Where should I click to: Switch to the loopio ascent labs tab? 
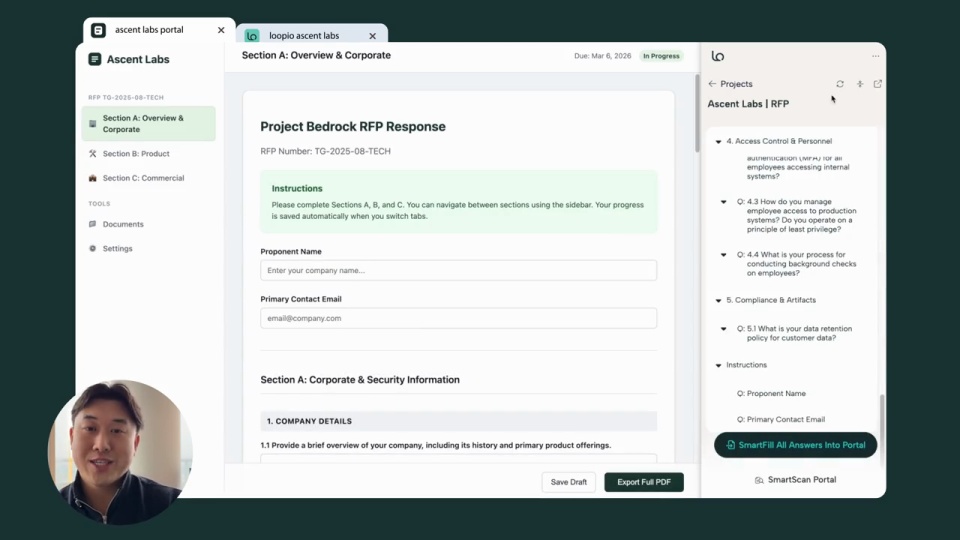point(312,36)
